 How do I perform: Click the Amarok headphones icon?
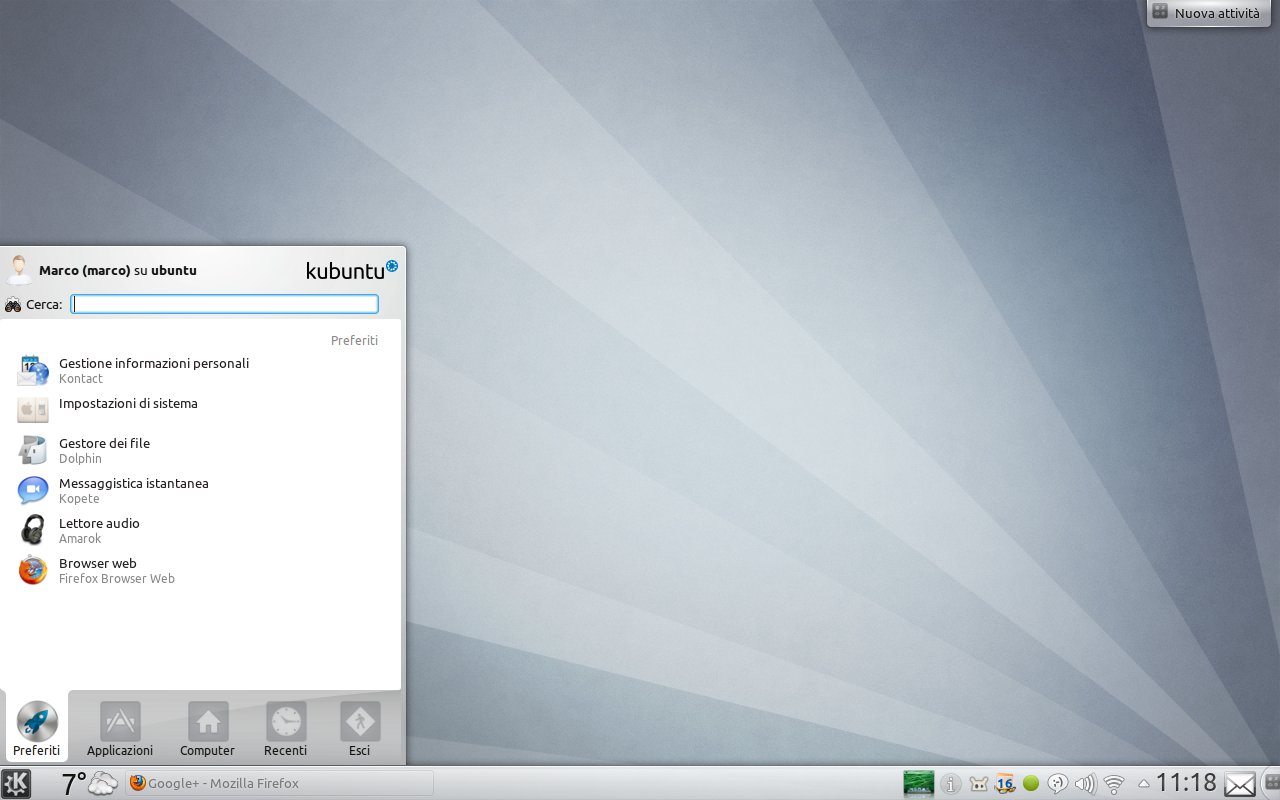coord(33,530)
